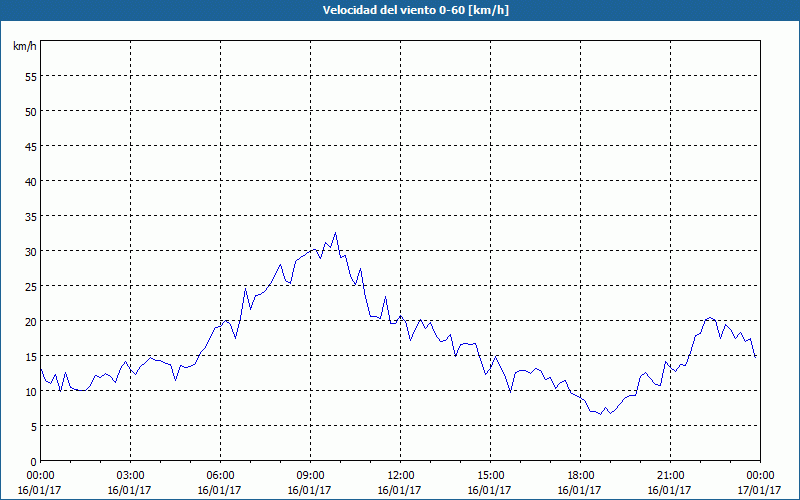
Task: Click the y-axis value 45
Action: 31,146
